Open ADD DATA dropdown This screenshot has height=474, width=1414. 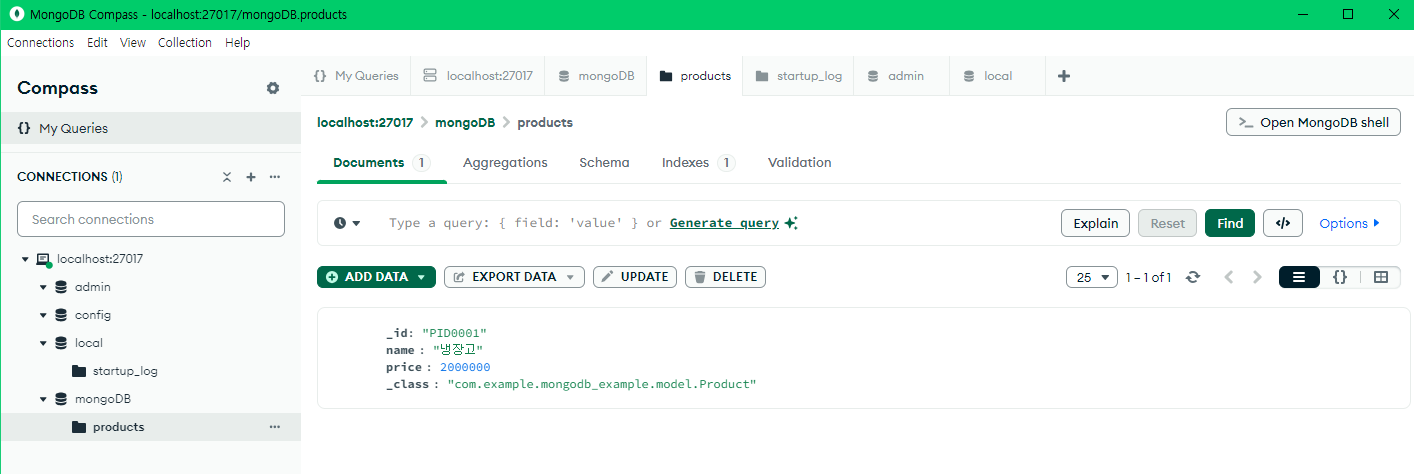coord(376,277)
